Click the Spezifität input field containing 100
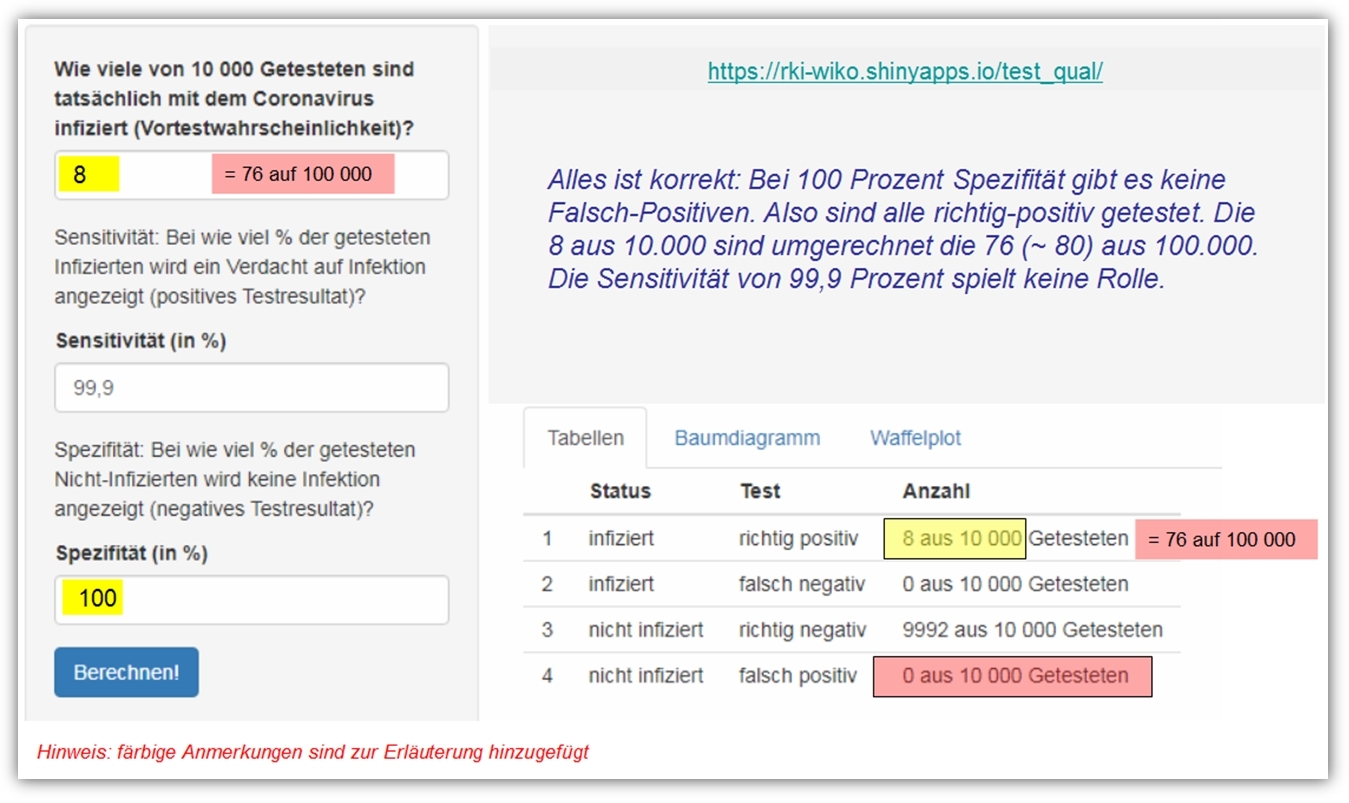 [x=251, y=599]
